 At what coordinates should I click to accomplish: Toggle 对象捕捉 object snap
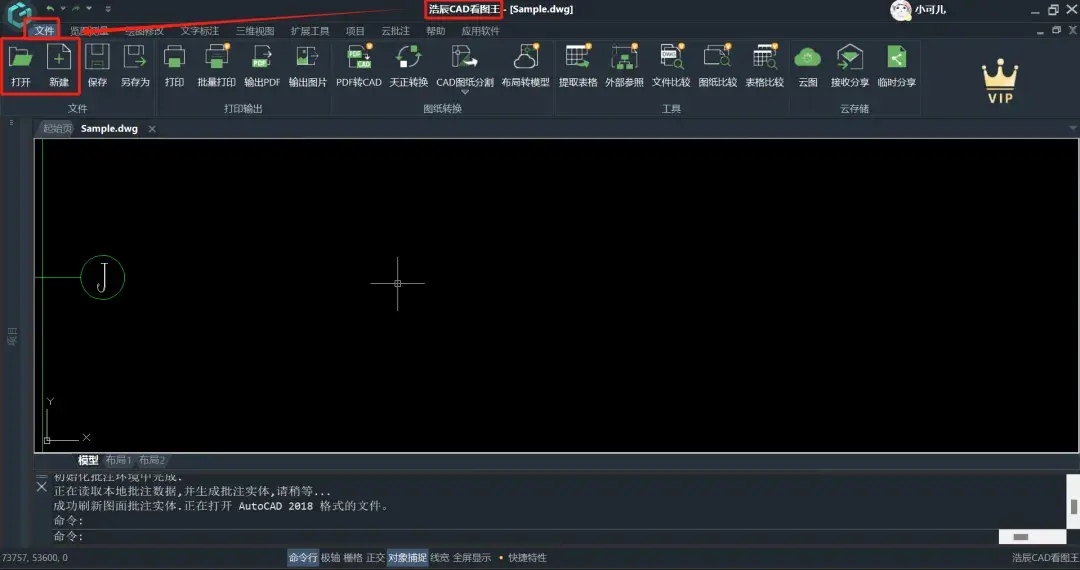pos(407,558)
